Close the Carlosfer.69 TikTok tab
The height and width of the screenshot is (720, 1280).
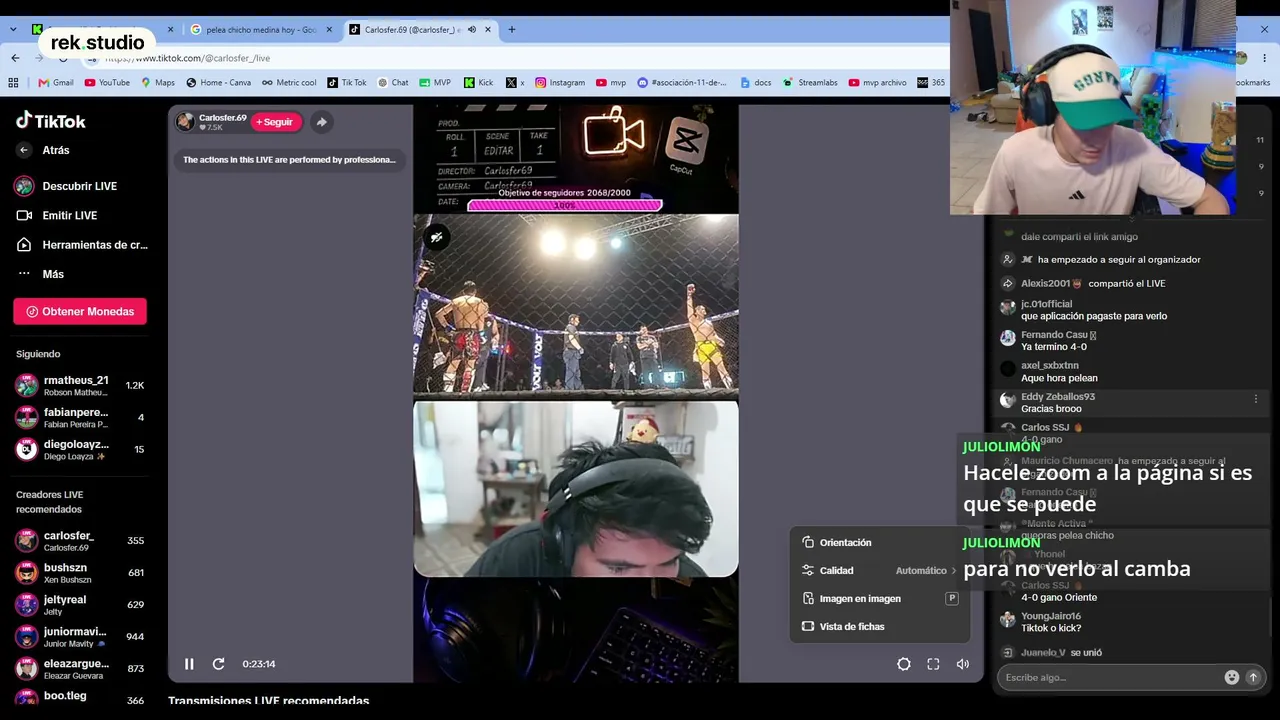pos(488,30)
